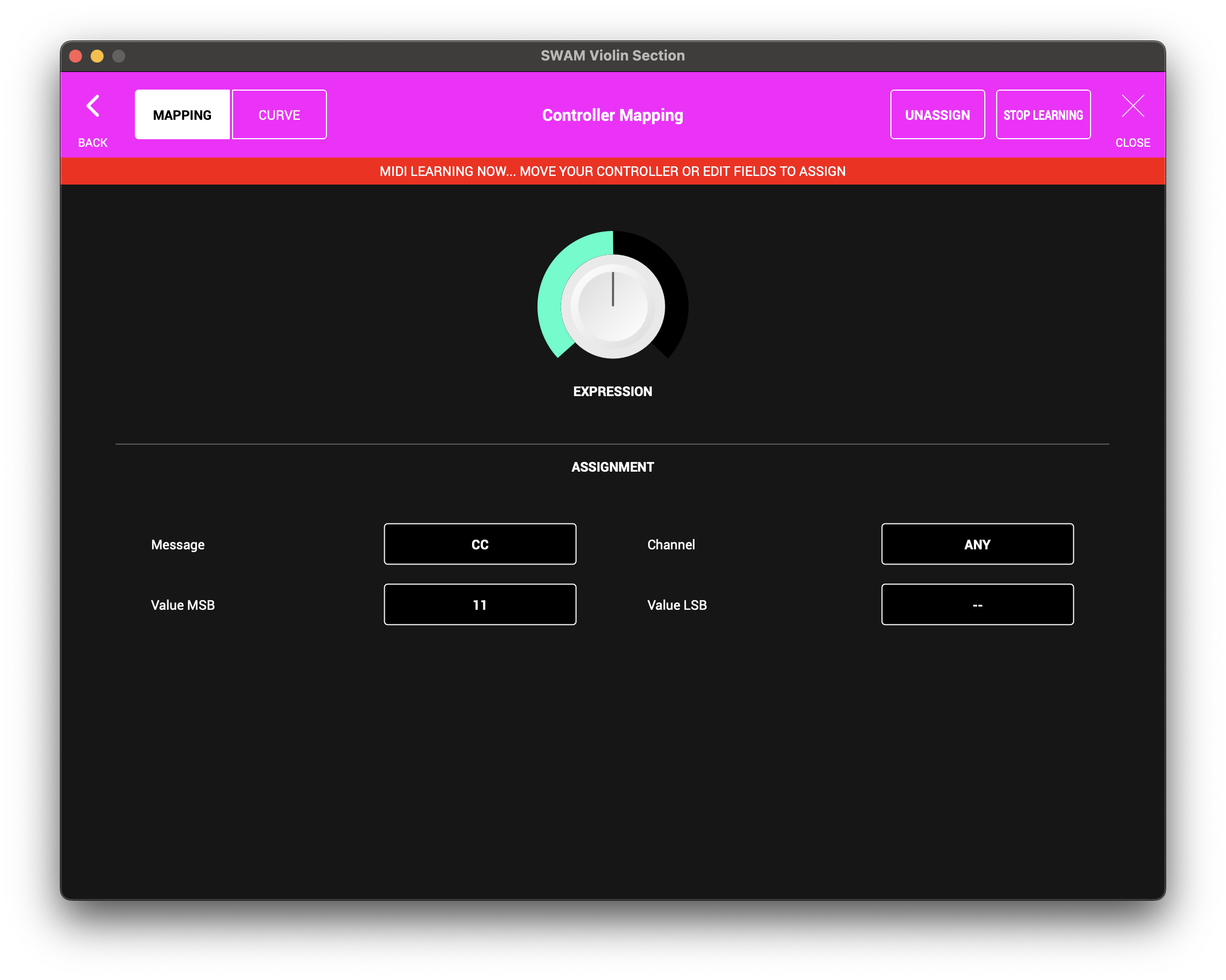Click the Controller Mapping heading

click(x=612, y=115)
